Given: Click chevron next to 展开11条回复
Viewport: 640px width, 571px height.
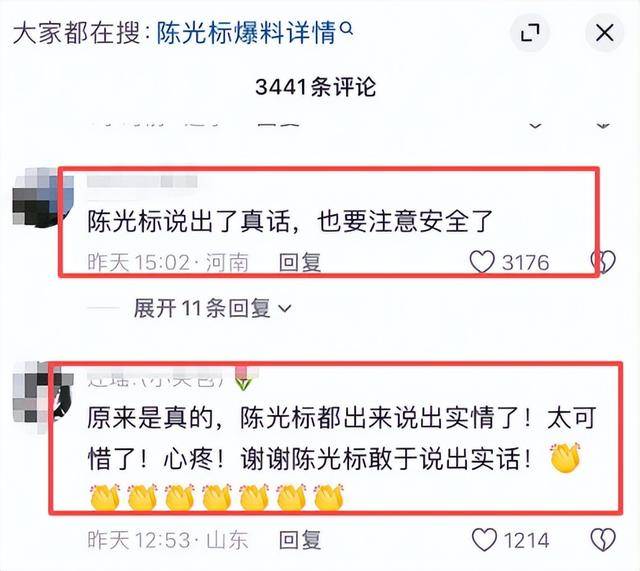Looking at the screenshot, I should (x=285, y=309).
